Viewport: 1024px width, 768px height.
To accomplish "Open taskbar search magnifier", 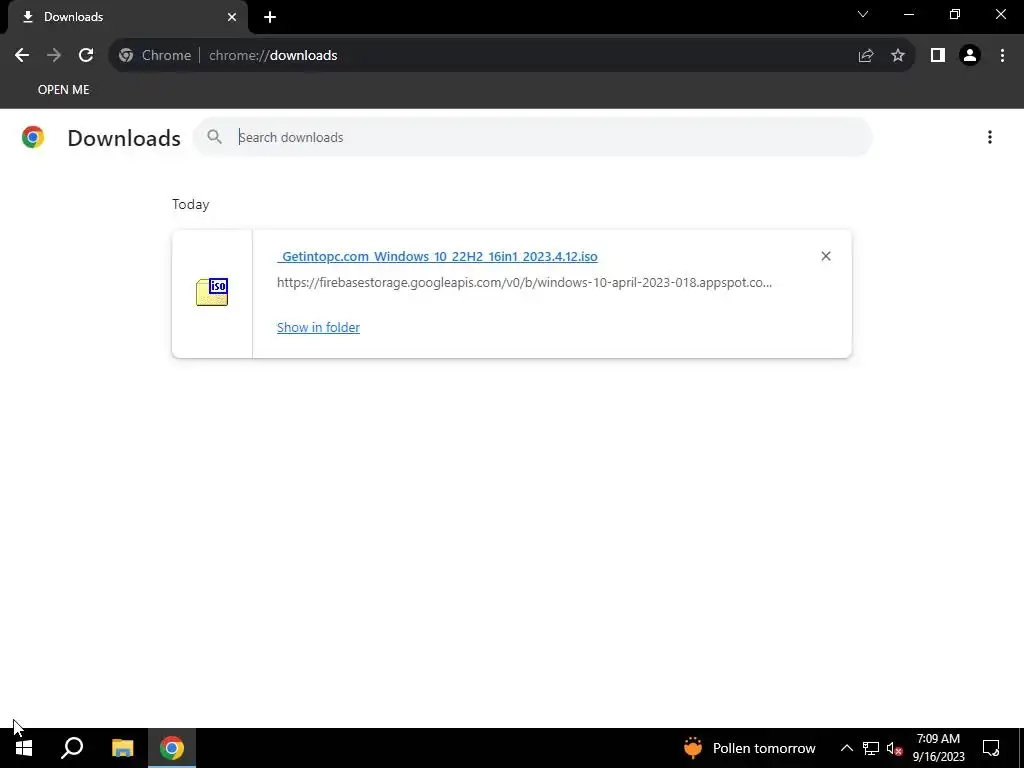I will (72, 748).
